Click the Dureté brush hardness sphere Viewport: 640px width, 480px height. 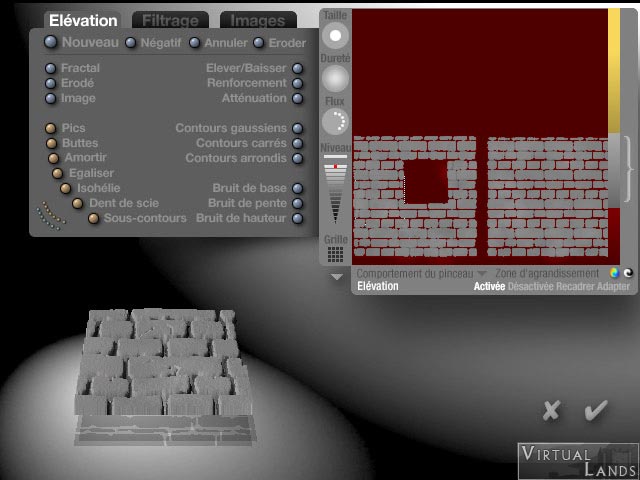coord(336,79)
